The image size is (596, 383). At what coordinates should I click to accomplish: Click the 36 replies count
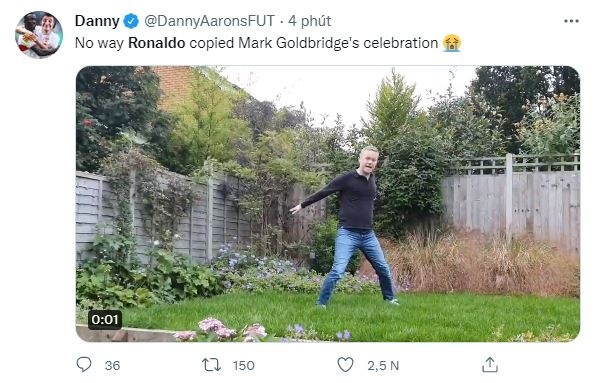coord(112,366)
